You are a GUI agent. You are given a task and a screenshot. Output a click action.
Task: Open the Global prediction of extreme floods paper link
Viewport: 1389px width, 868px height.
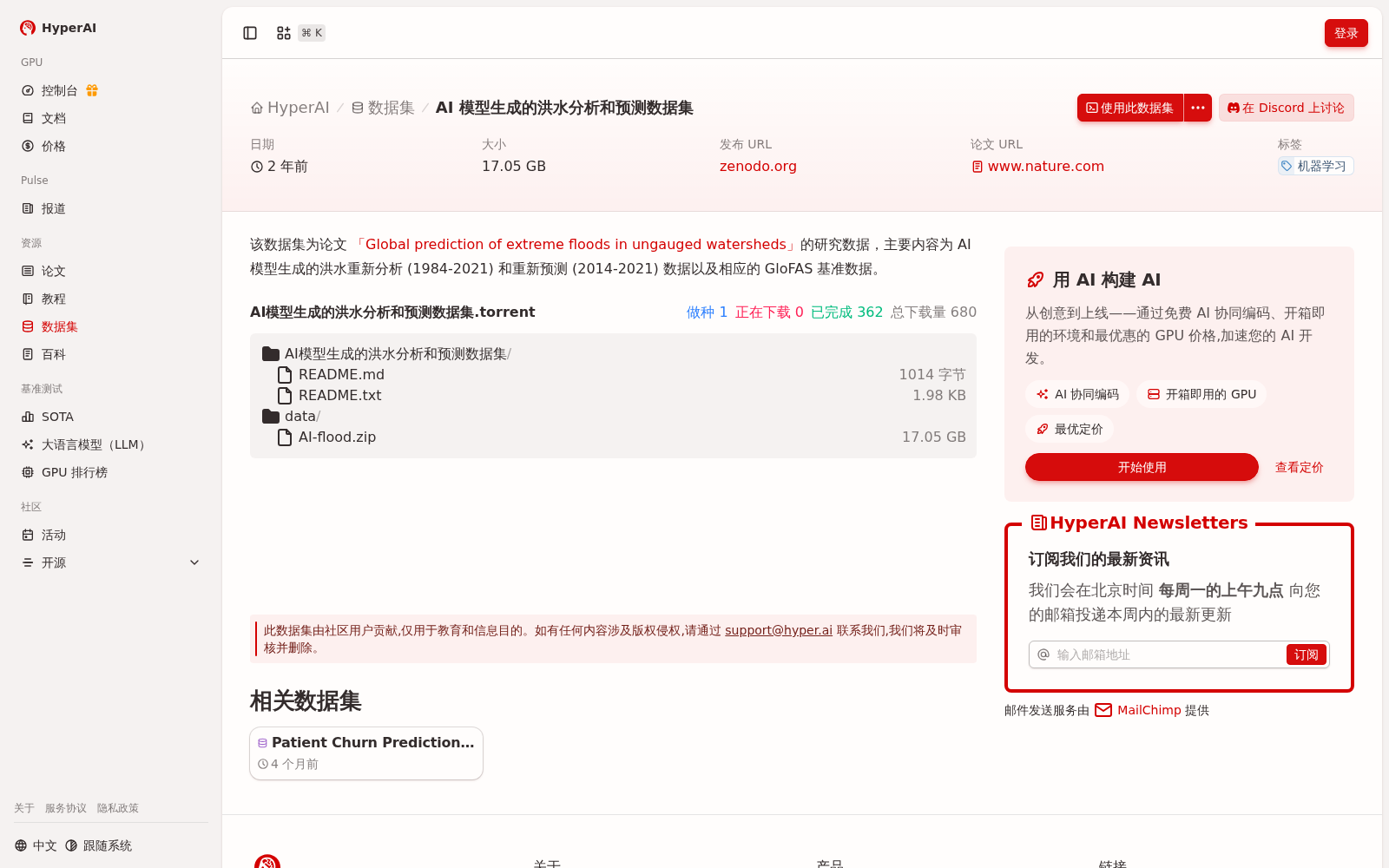pos(576,244)
